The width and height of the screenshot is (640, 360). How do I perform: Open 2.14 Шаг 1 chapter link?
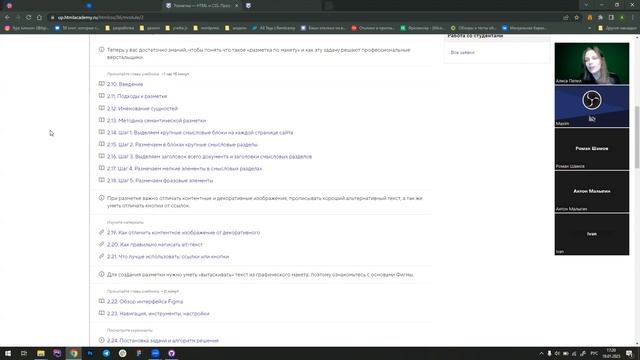[x=200, y=133]
